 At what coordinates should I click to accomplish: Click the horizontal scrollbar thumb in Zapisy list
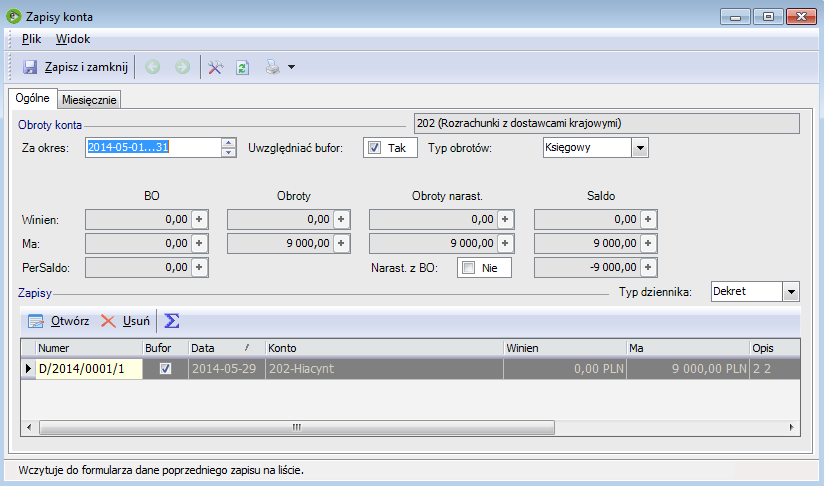click(x=297, y=428)
